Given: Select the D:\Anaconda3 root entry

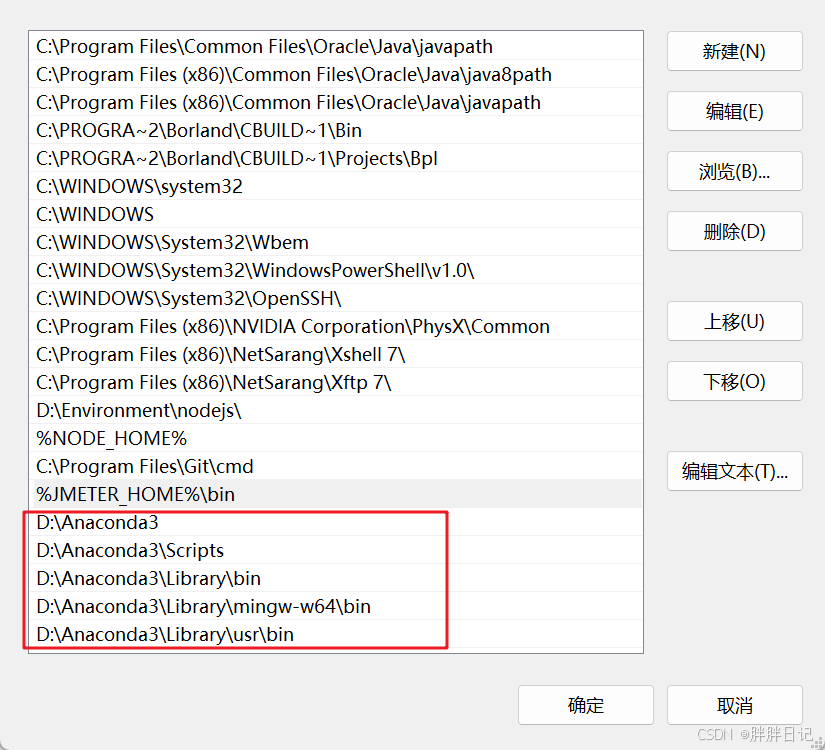Looking at the screenshot, I should coord(336,522).
